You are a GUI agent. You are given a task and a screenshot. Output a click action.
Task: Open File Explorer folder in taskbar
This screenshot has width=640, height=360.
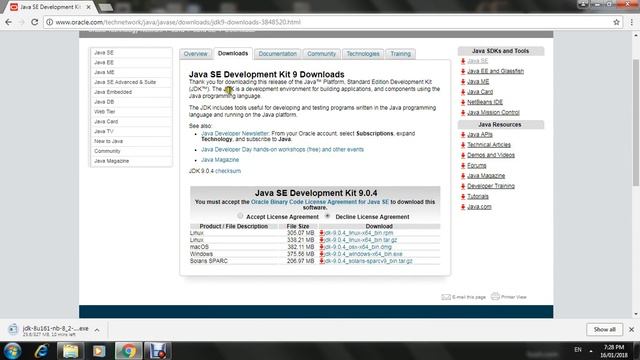(70, 351)
